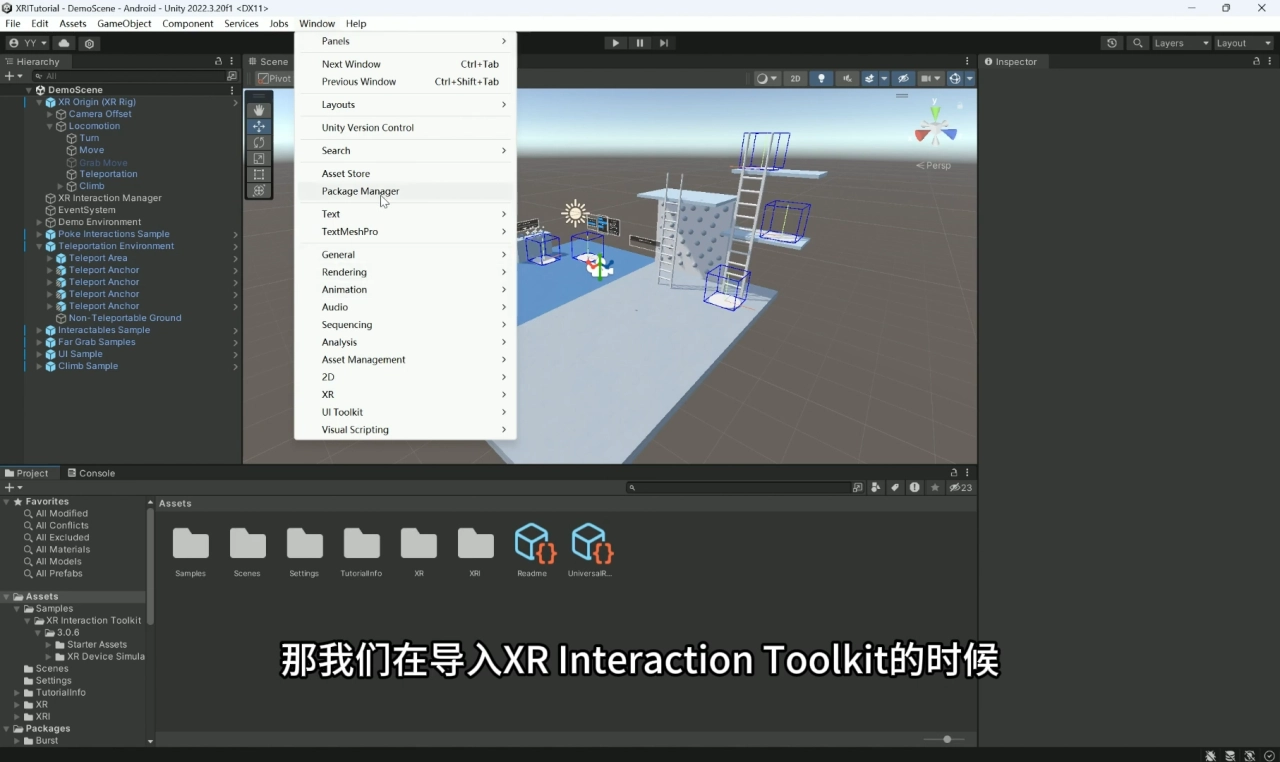Click the Play button
Viewport: 1280px width, 762px height.
[615, 43]
